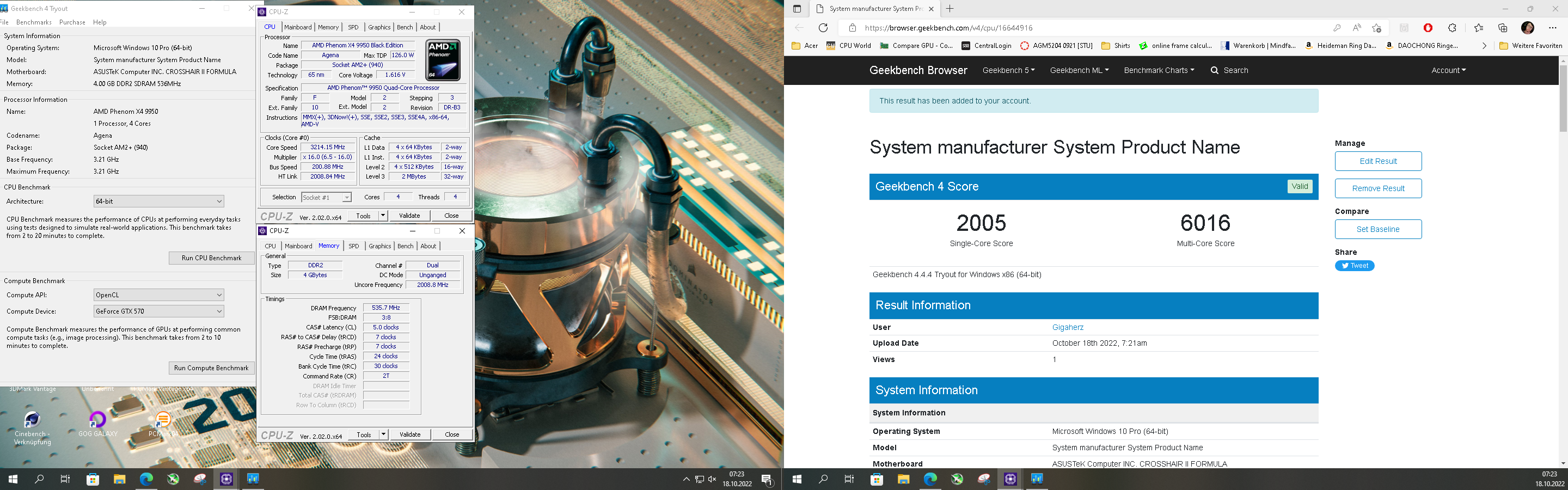Open Compute API OpenCL dropdown
Image resolution: width=1568 pixels, height=490 pixels.
158,295
